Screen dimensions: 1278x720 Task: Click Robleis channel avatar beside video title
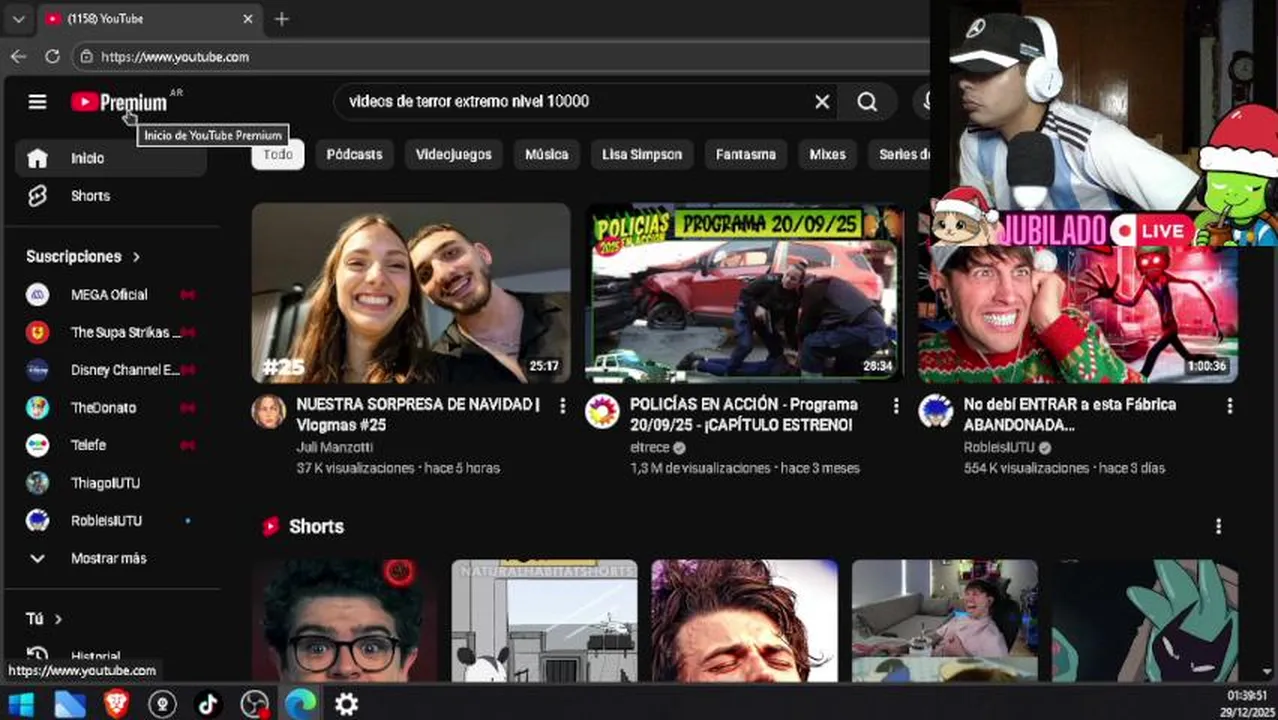(935, 411)
